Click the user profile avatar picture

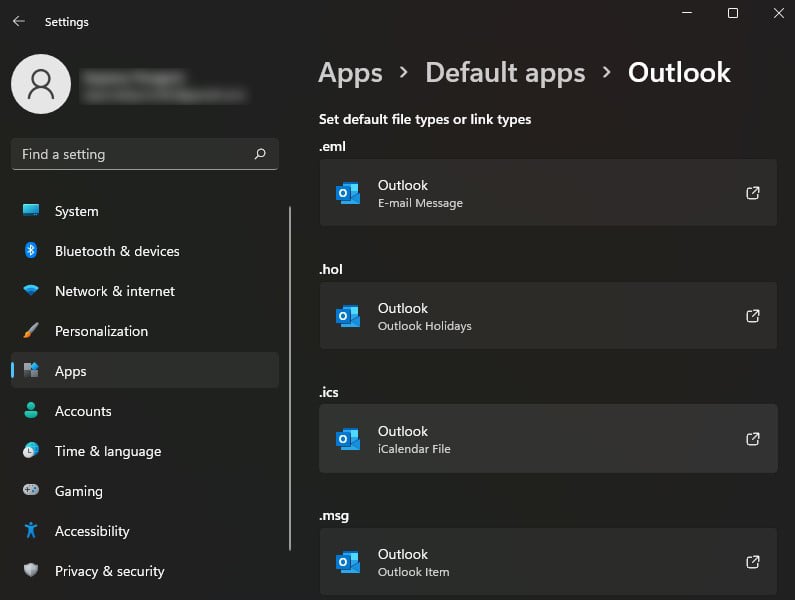tap(41, 84)
